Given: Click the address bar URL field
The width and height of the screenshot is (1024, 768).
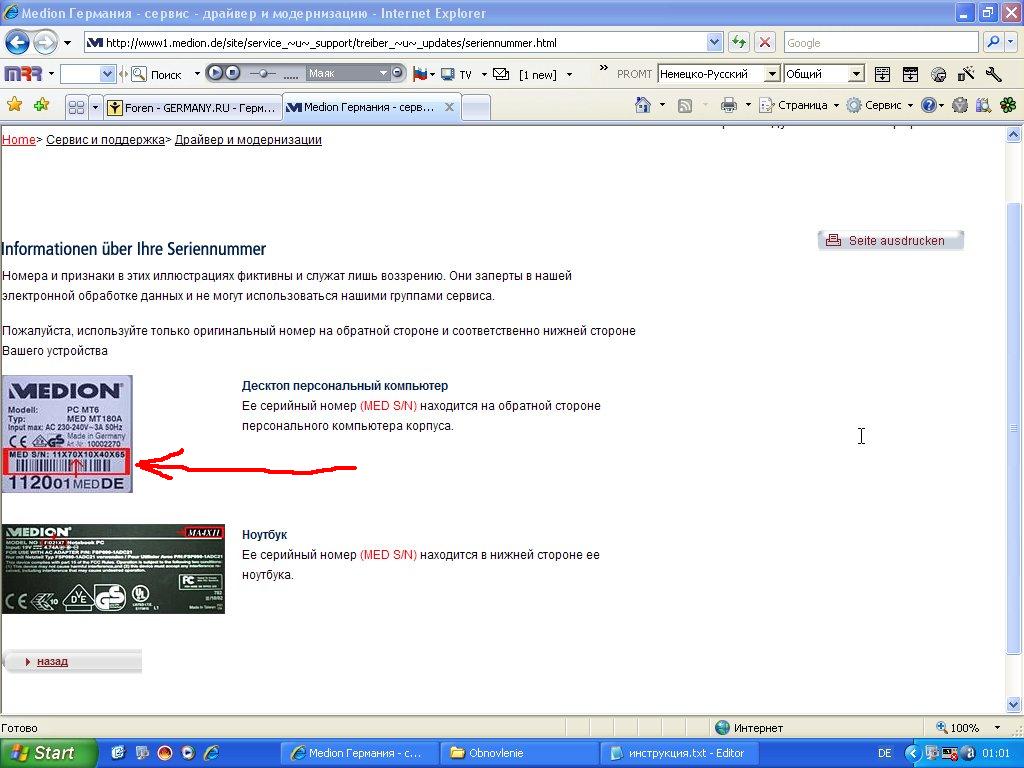Looking at the screenshot, I should point(395,43).
